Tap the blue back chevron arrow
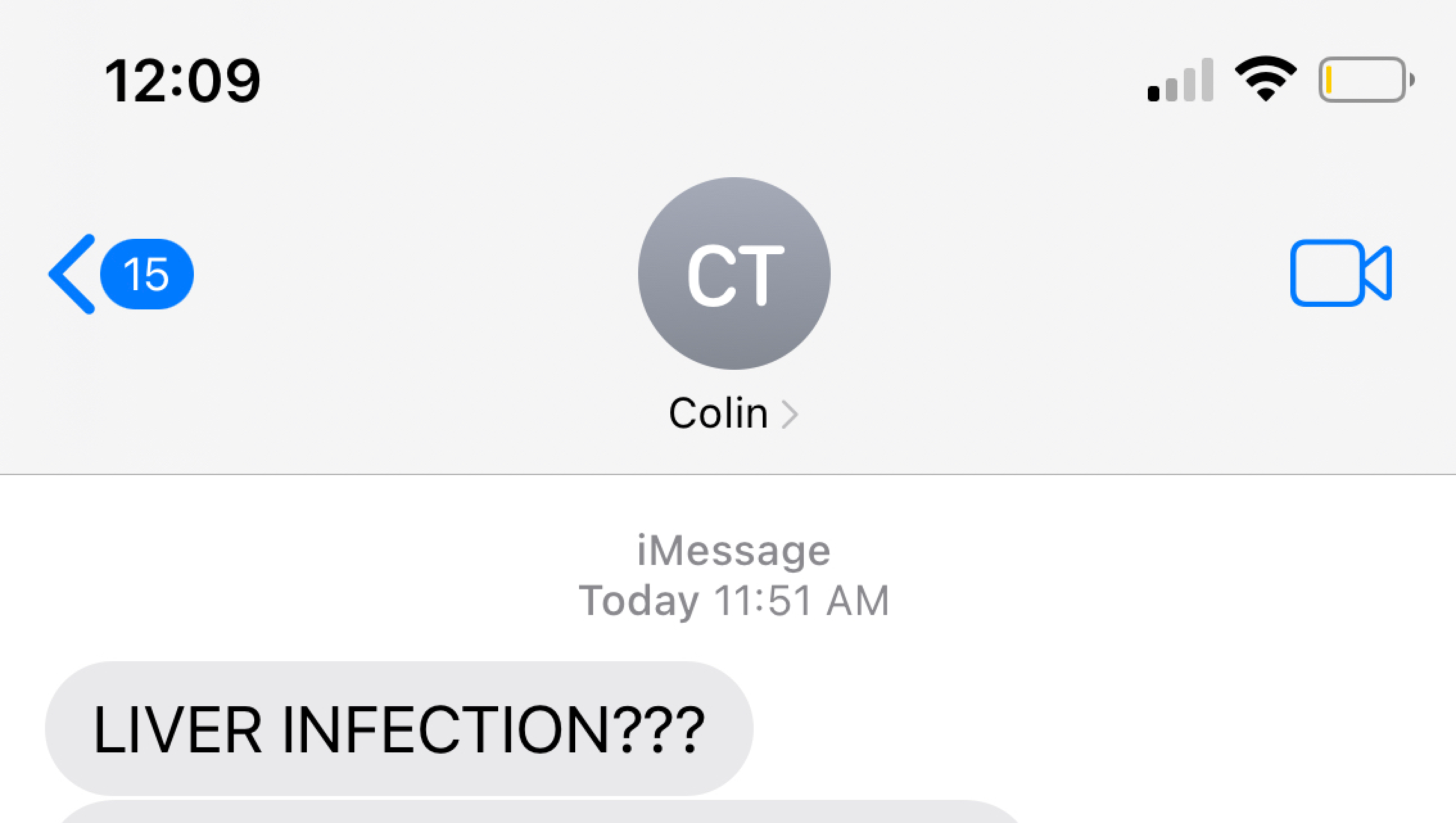1456x823 pixels. [72, 274]
